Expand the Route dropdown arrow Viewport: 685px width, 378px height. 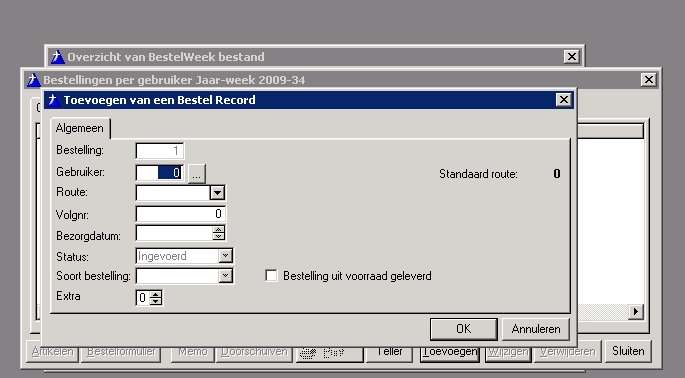point(217,193)
